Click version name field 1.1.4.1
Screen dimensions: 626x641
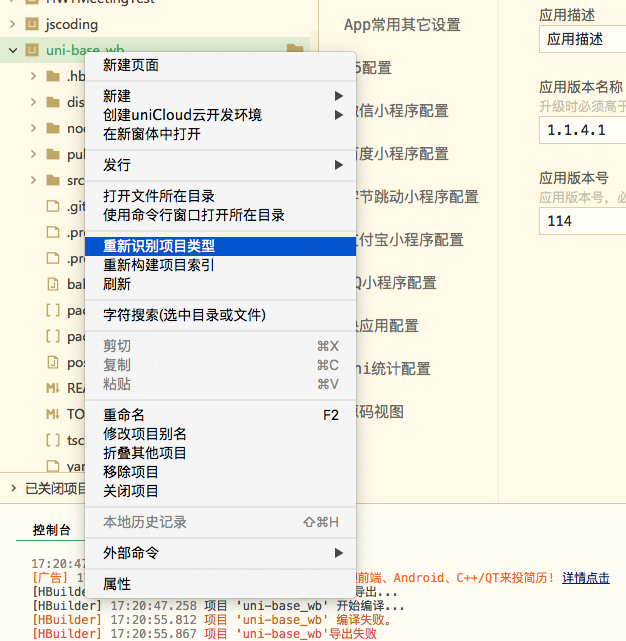pyautogui.click(x=583, y=130)
